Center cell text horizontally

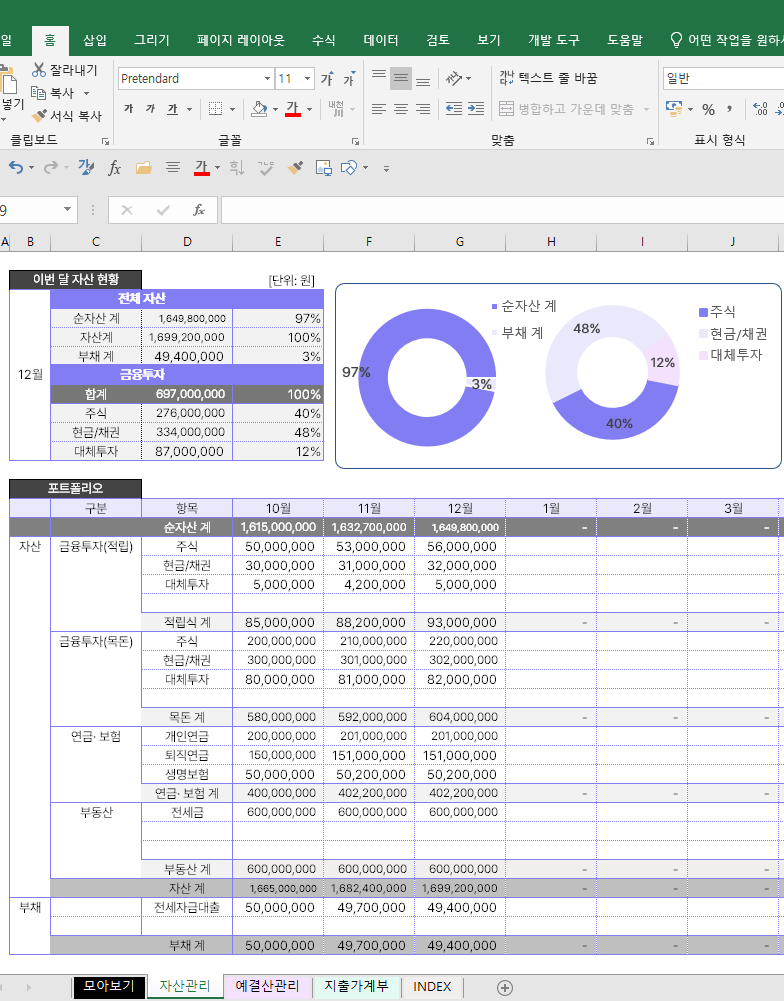[401, 109]
